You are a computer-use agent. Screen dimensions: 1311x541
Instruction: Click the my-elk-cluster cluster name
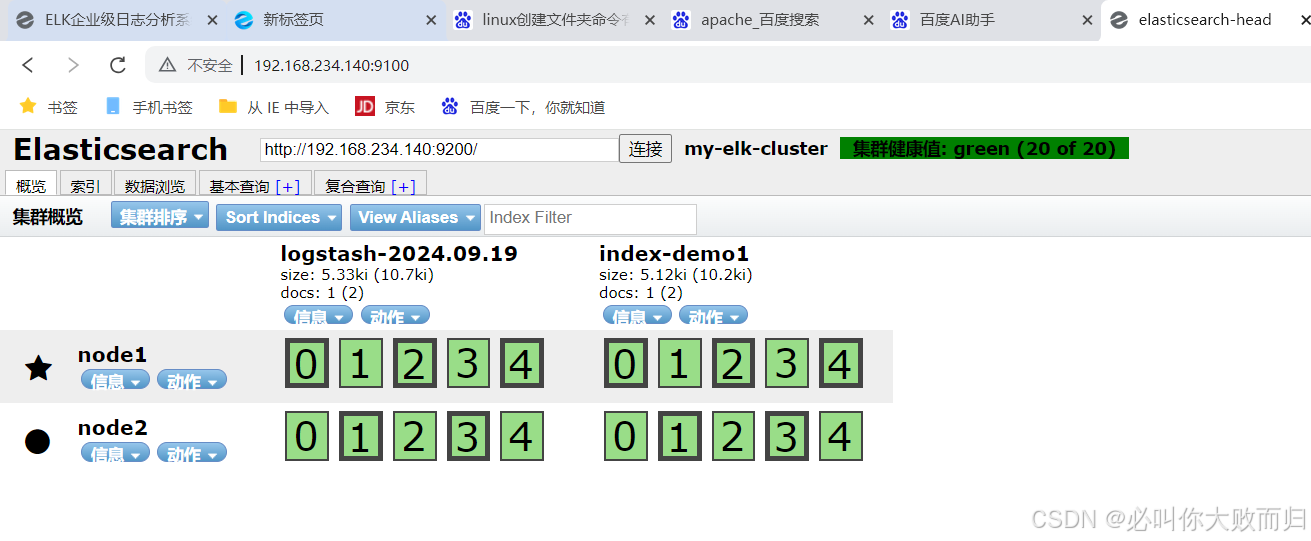(x=756, y=149)
